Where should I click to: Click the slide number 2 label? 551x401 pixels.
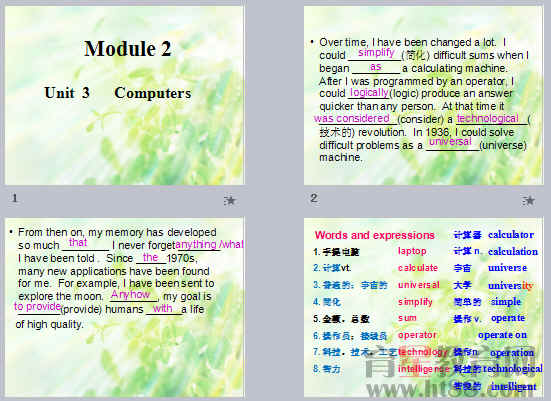point(314,198)
